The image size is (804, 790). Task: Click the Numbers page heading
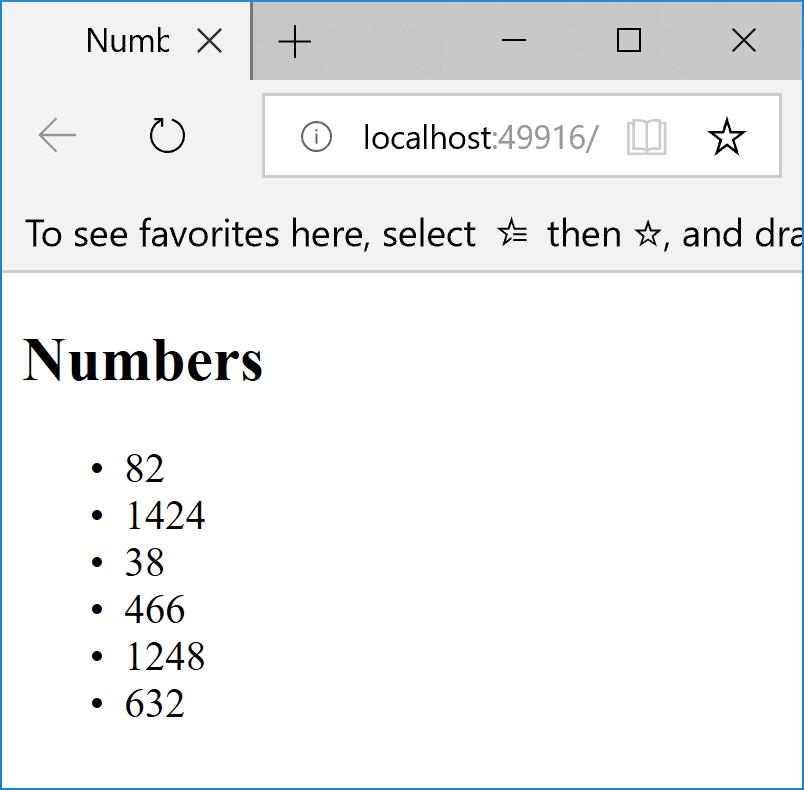pyautogui.click(x=143, y=360)
